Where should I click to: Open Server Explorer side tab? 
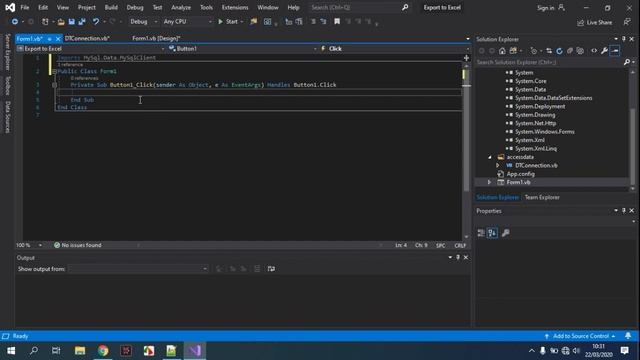point(7,52)
